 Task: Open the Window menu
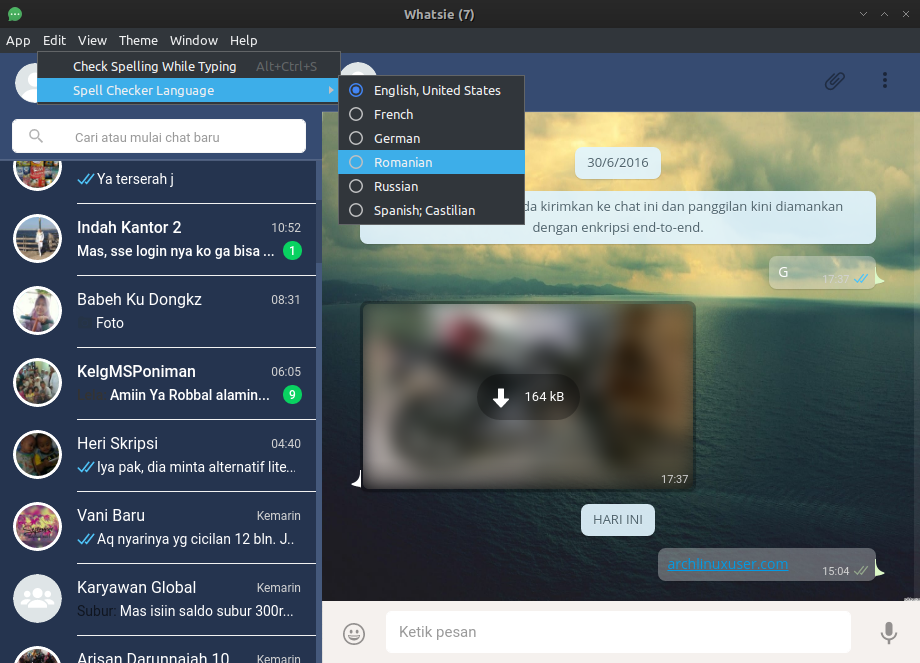[194, 40]
